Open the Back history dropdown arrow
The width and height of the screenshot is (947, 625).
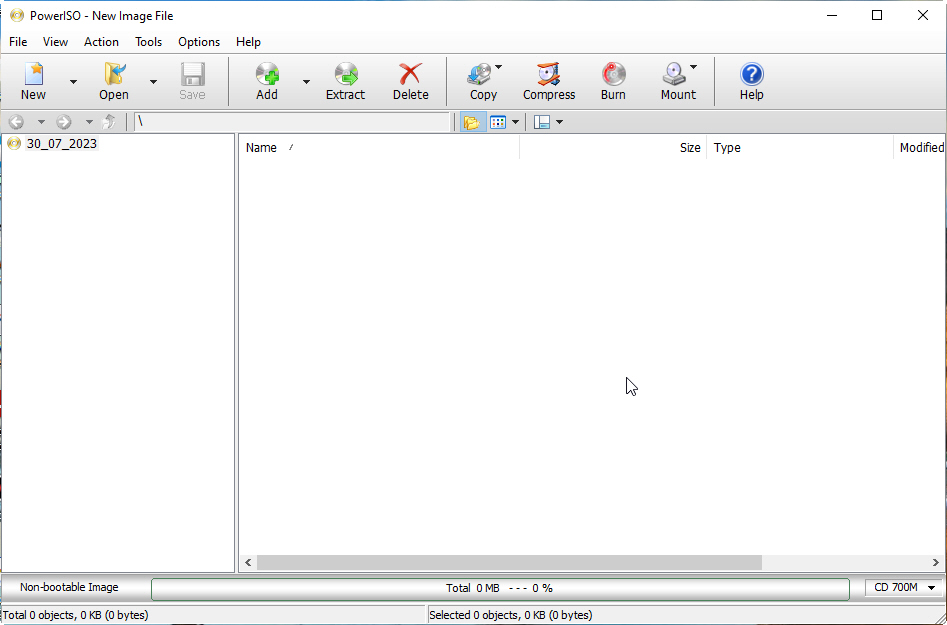pyautogui.click(x=41, y=122)
